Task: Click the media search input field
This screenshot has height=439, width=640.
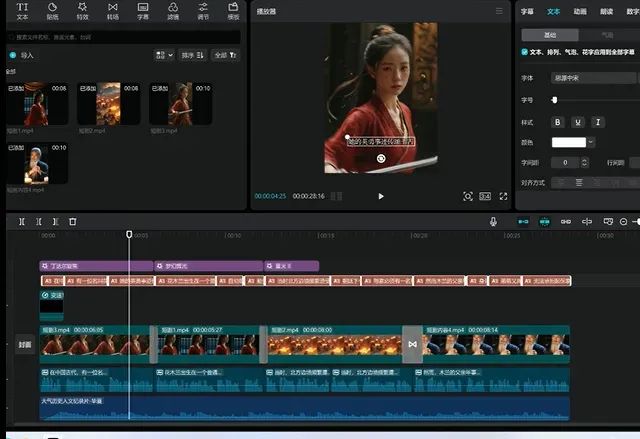Action: pos(124,37)
